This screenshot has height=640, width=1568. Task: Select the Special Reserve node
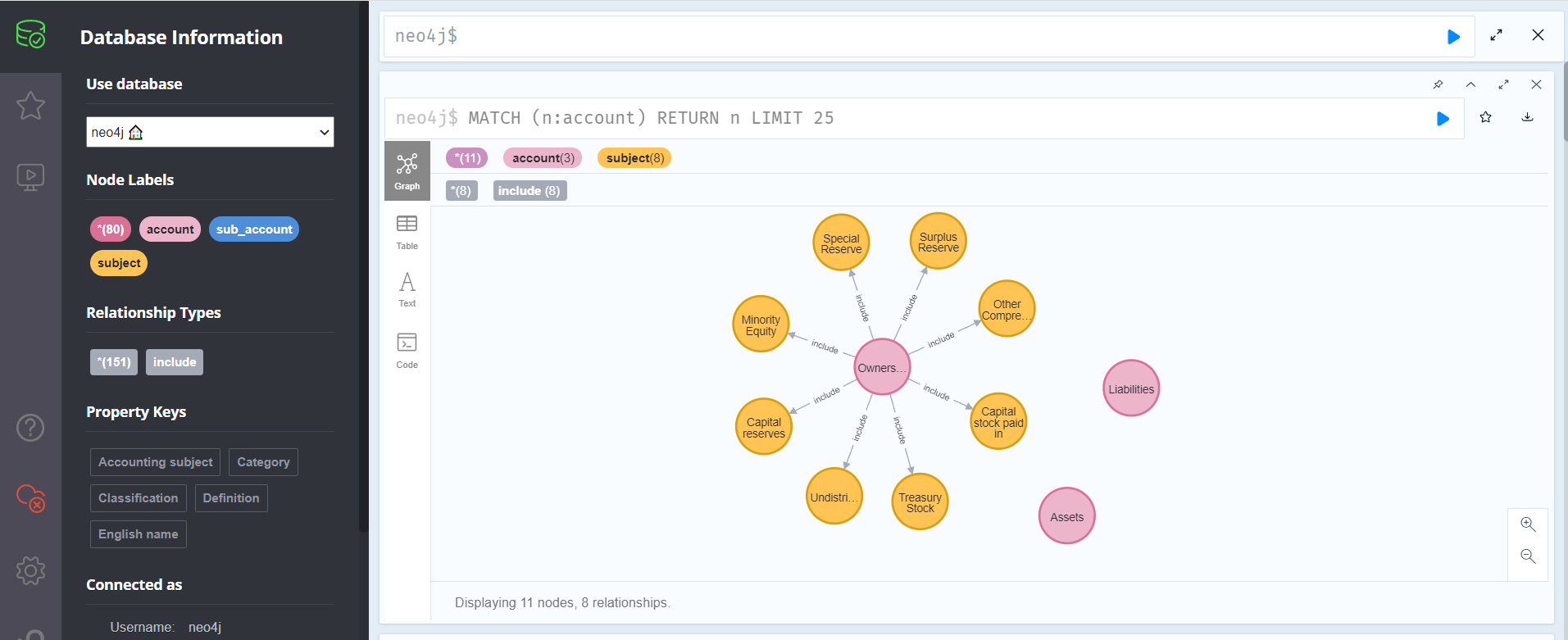pyautogui.click(x=841, y=243)
